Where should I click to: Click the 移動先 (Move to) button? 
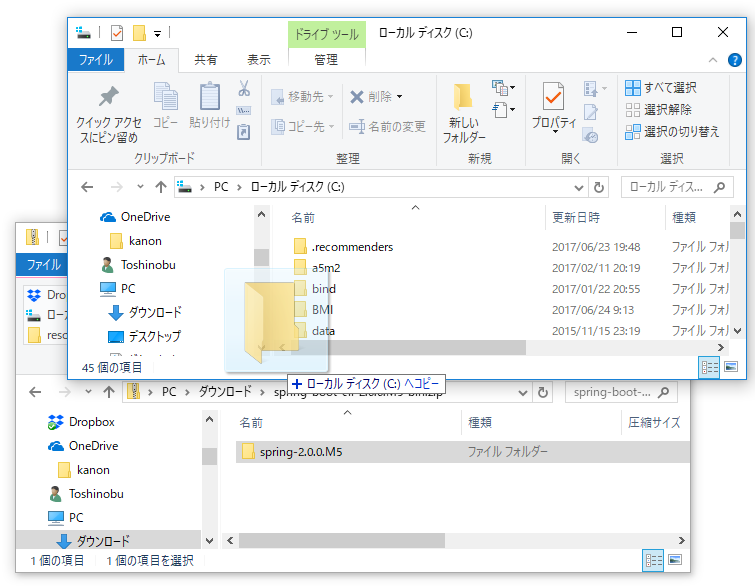click(302, 97)
